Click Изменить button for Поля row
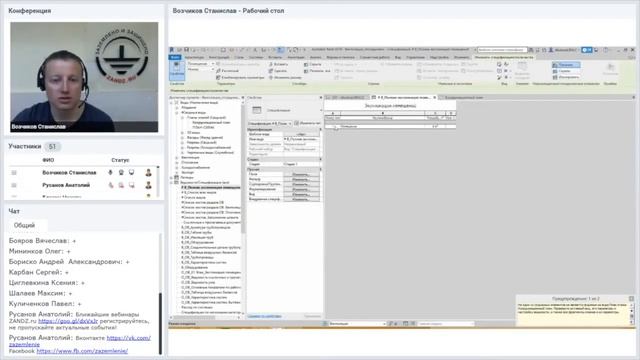The image size is (640, 360). (302, 174)
